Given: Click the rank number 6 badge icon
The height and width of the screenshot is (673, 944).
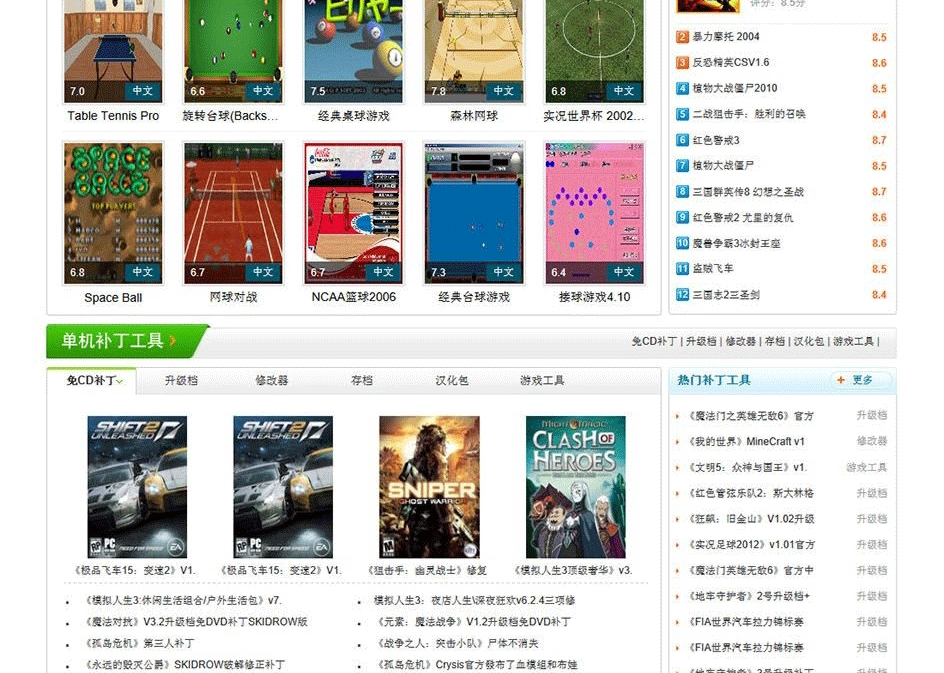Looking at the screenshot, I should pos(682,140).
